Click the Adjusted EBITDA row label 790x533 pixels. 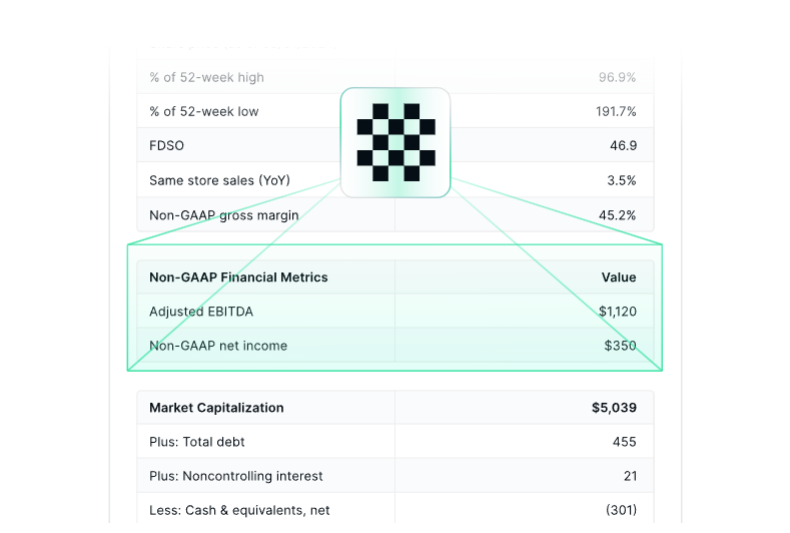click(201, 311)
